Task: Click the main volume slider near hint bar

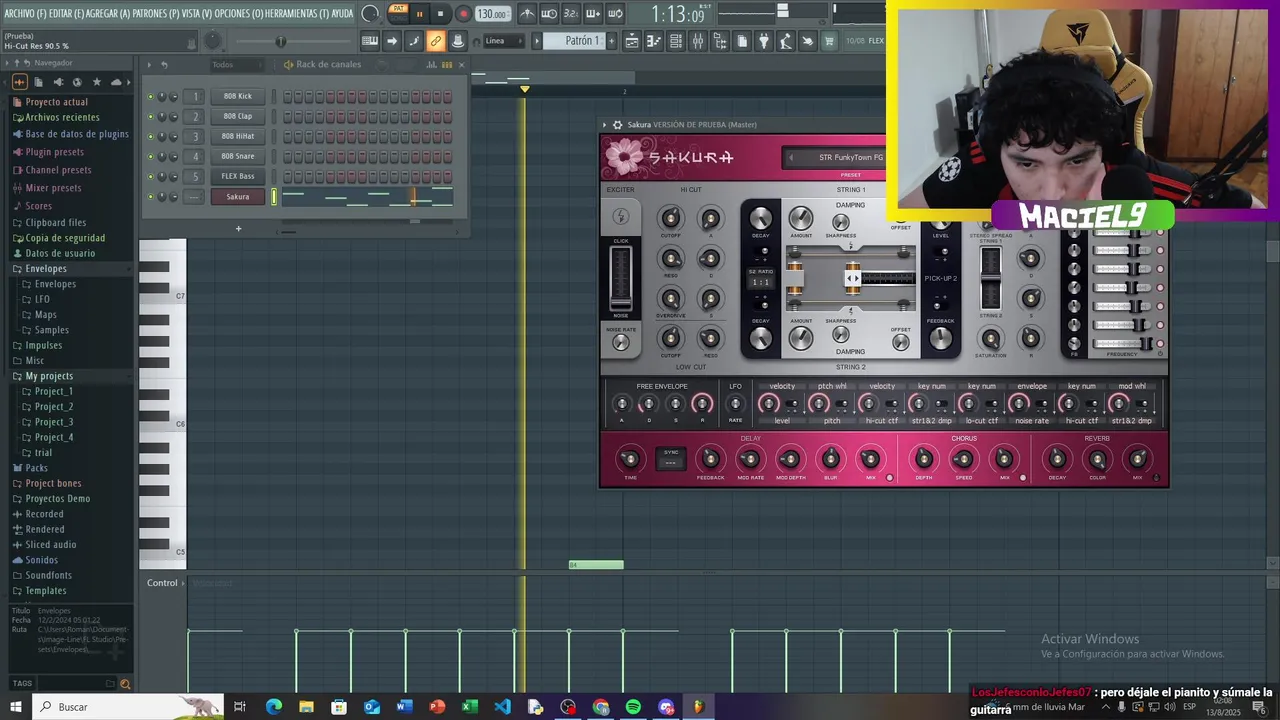Action: coord(280,41)
